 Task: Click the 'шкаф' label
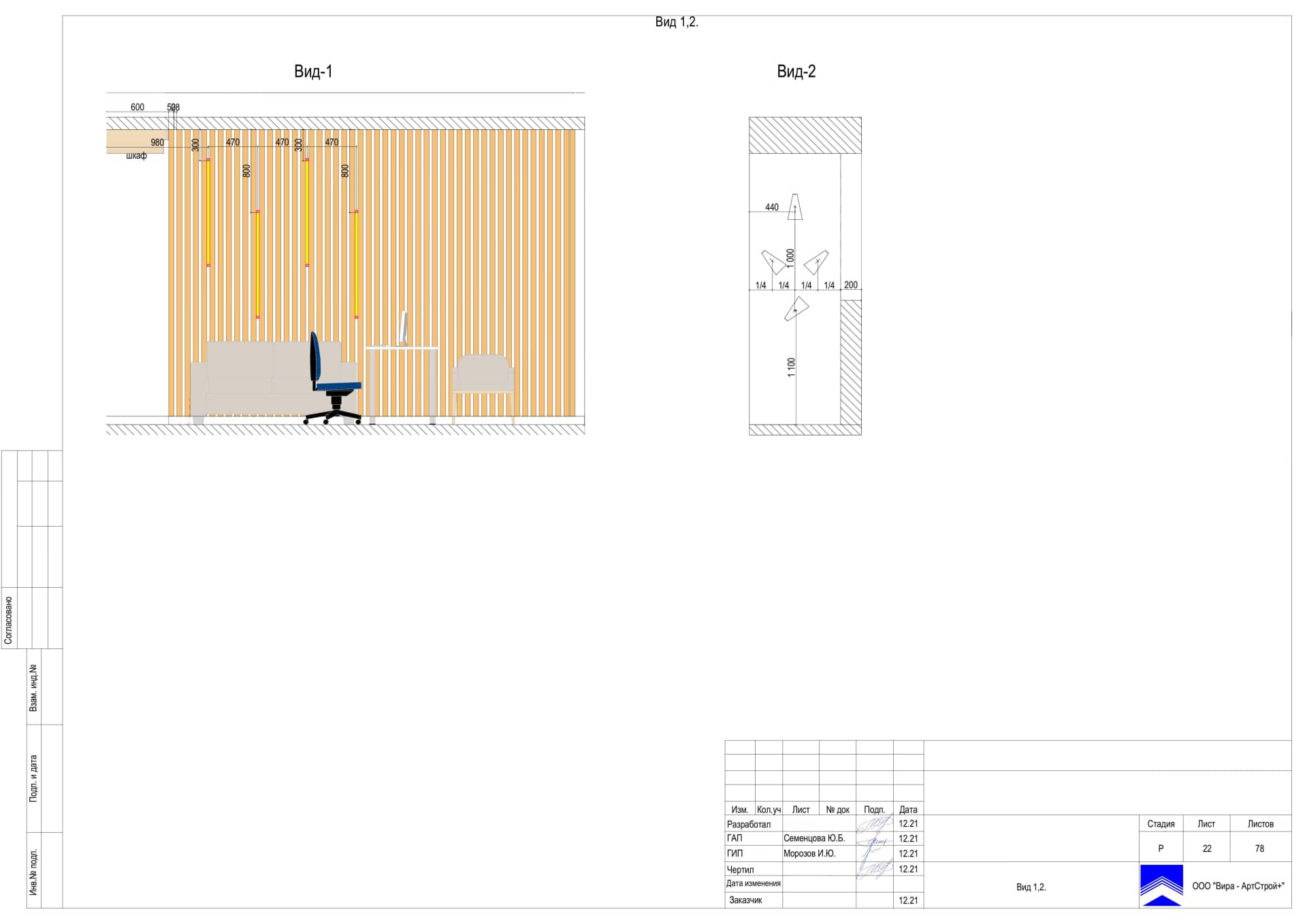tap(136, 156)
